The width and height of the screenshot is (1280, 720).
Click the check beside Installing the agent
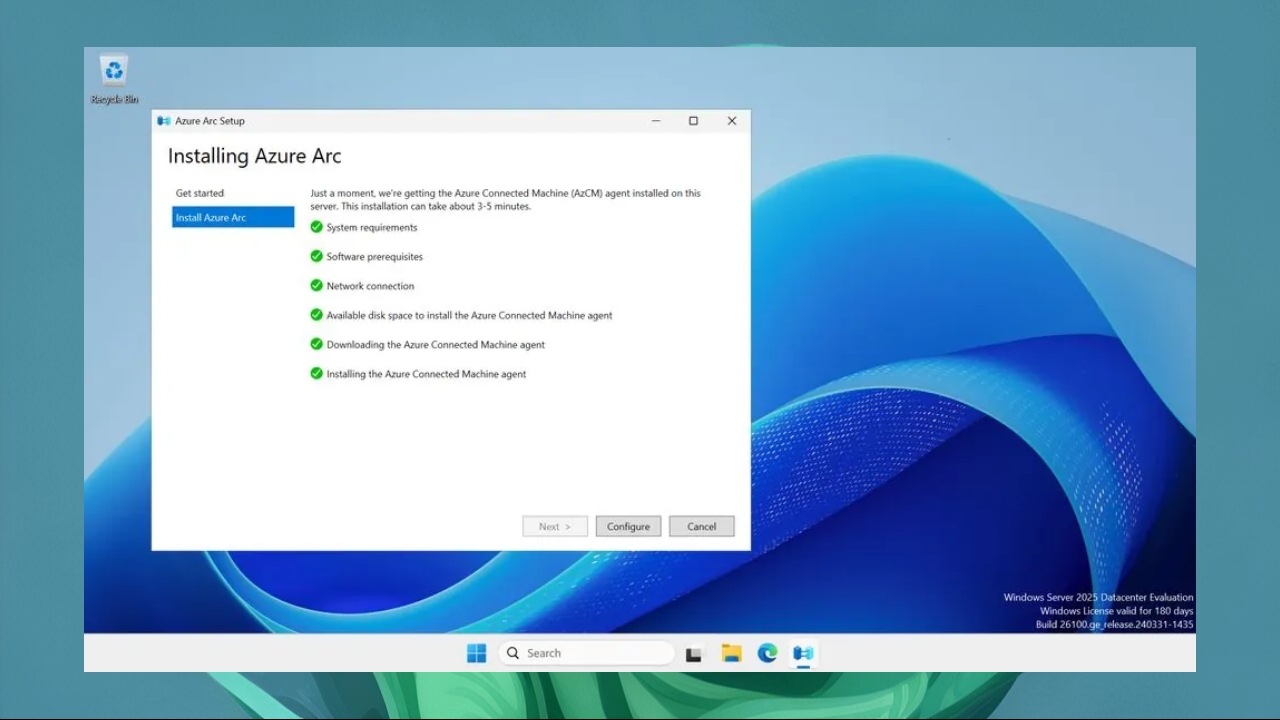317,374
